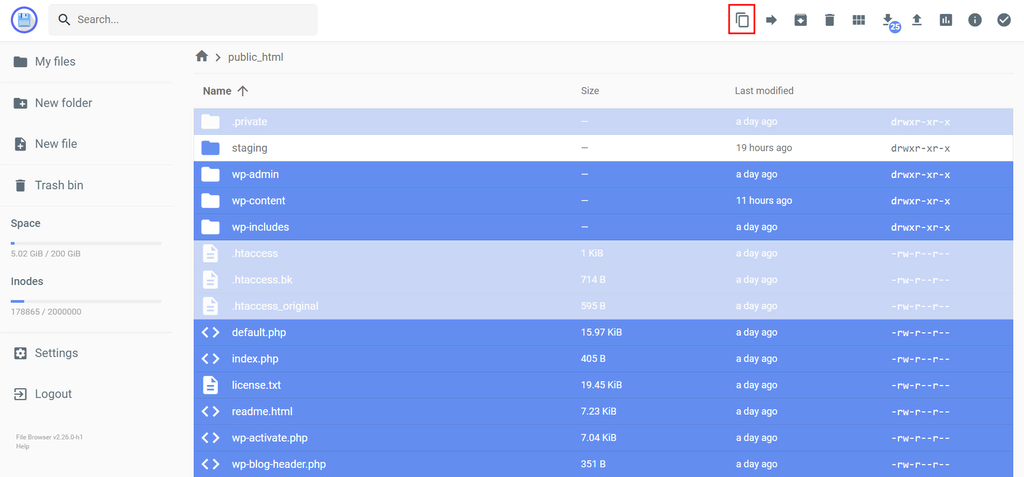Toggle the grid view layout icon
This screenshot has width=1024, height=477.
pyautogui.click(x=858, y=20)
